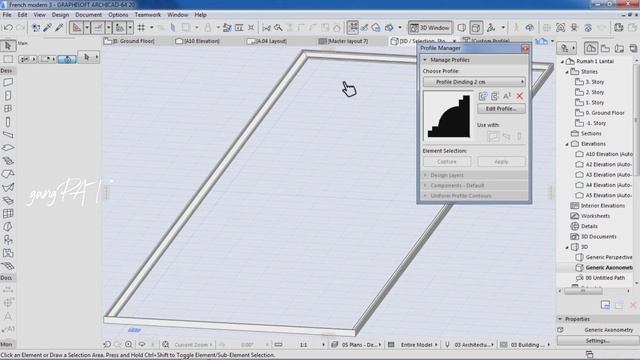Click the Find and Select magnifier icon
640x360 pixels.
pyautogui.click(x=278, y=28)
